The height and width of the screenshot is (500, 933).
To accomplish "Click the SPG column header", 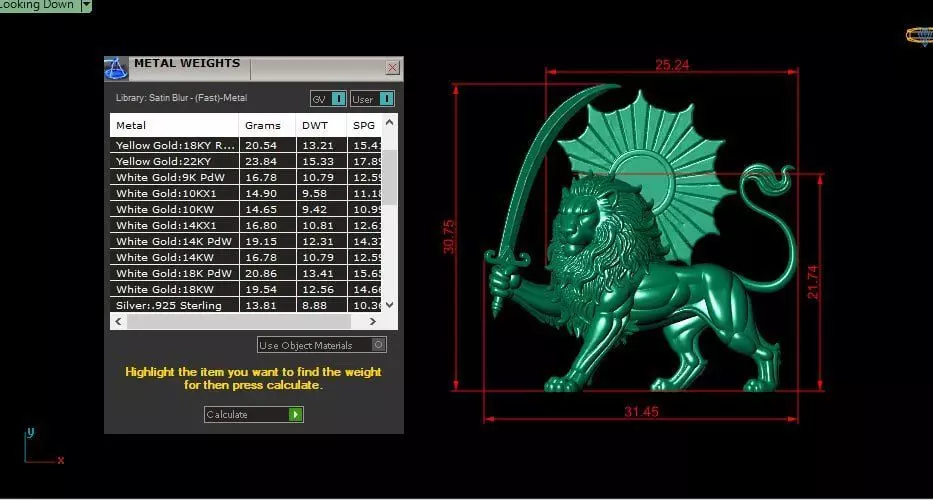I will click(364, 125).
